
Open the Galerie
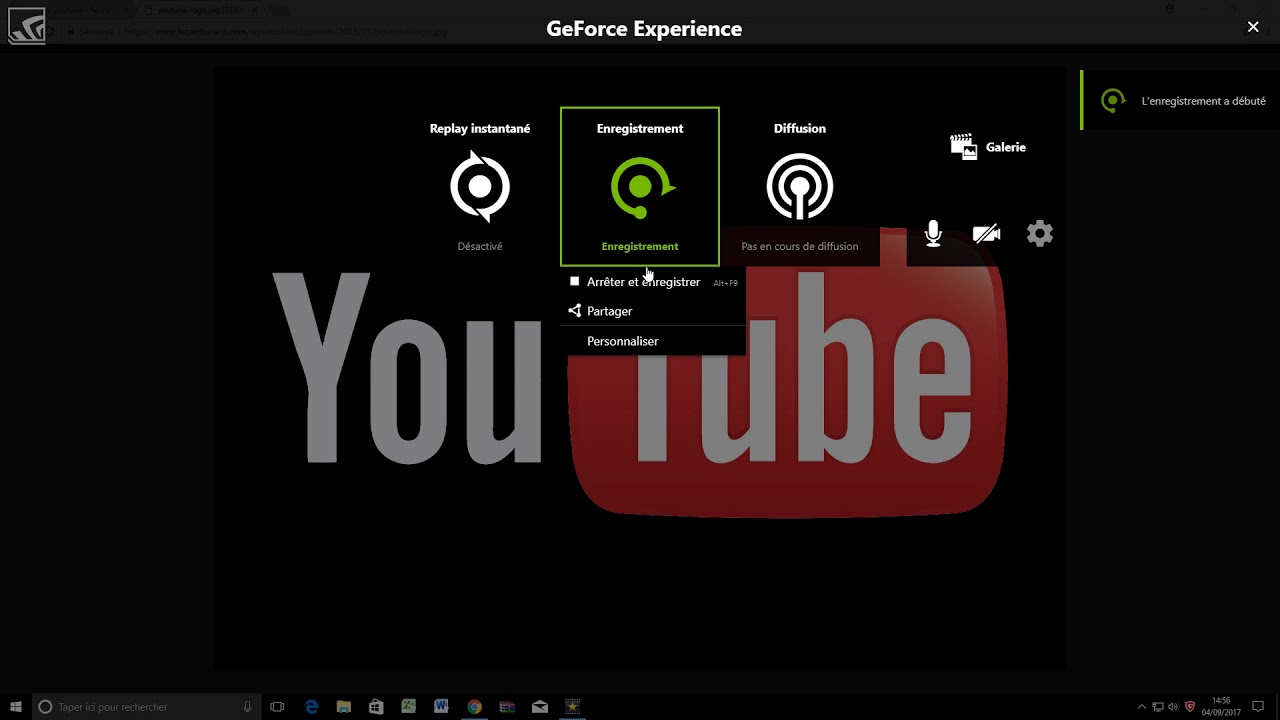point(988,147)
